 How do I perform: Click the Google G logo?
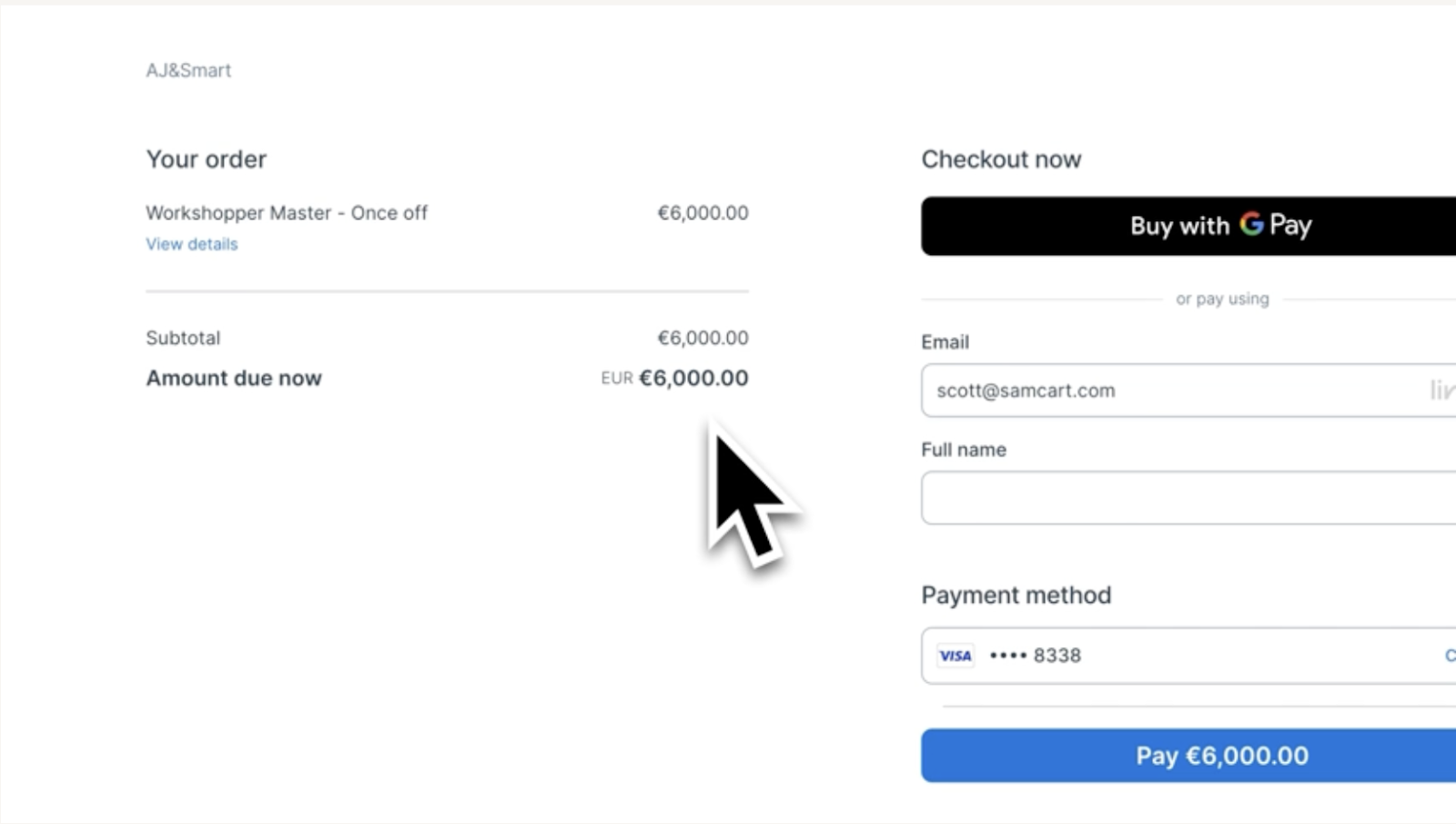[x=1251, y=224]
